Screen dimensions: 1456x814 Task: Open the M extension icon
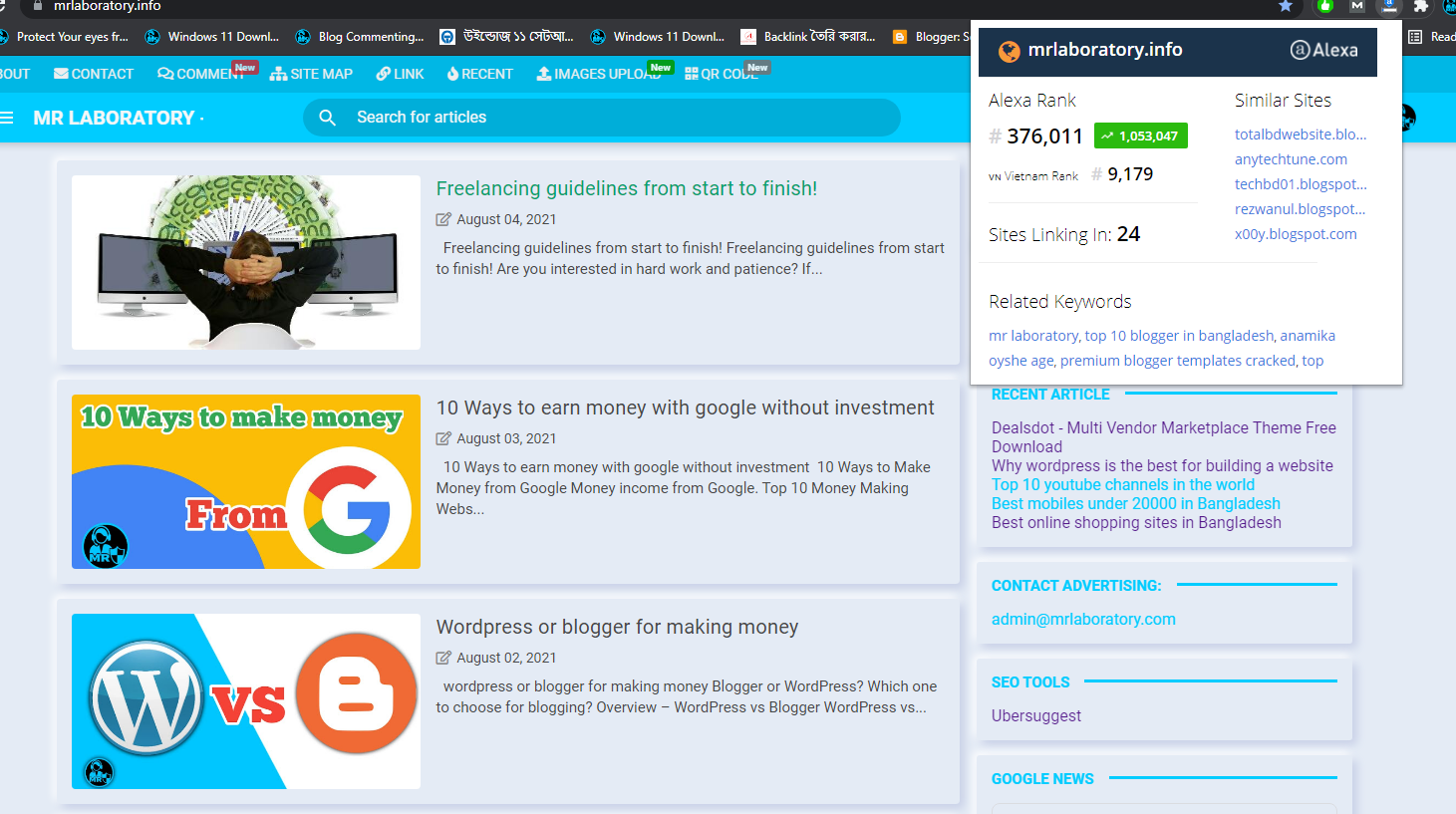point(1357,6)
